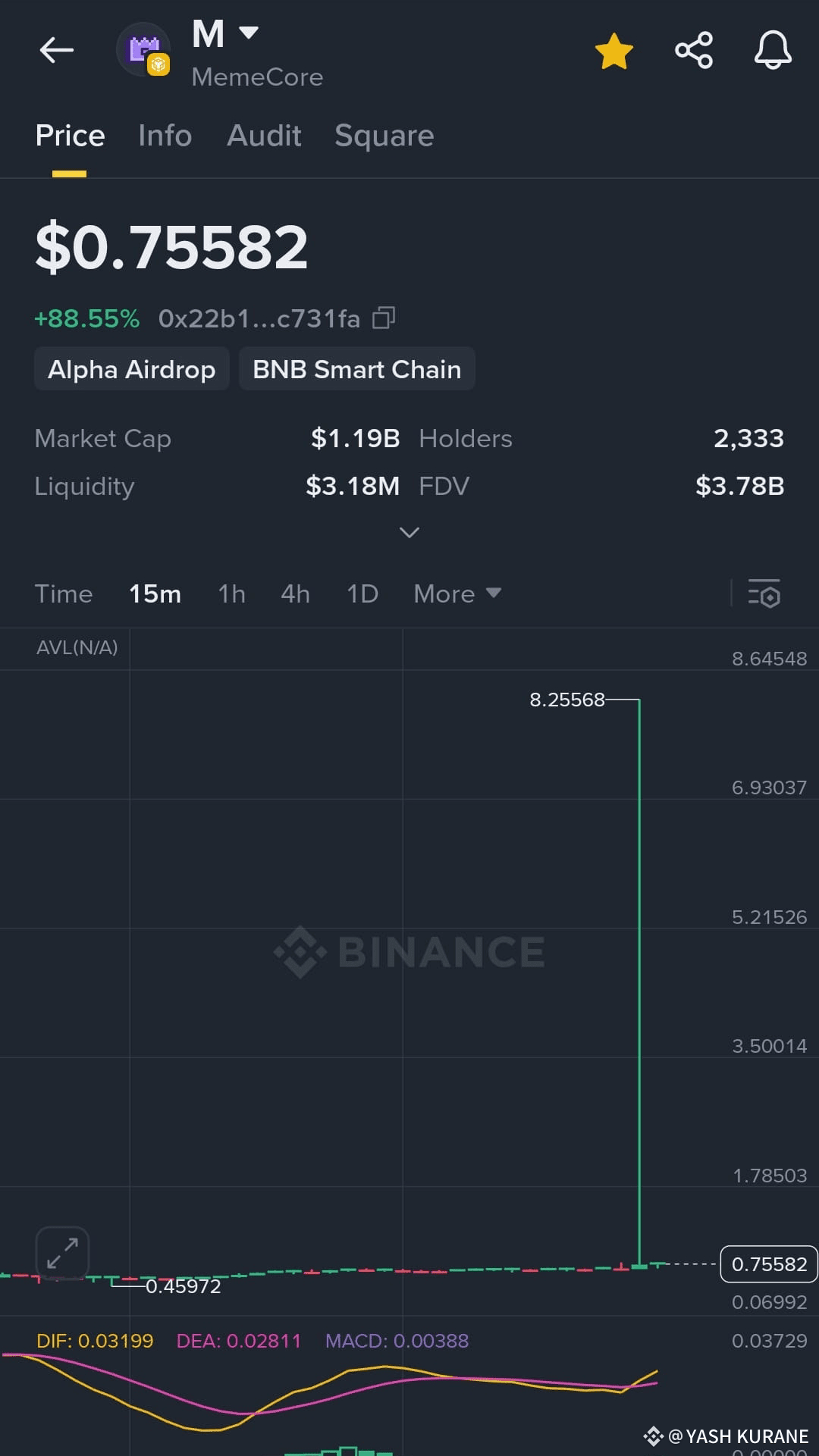
Task: Switch to the Info tab
Action: coord(165,136)
